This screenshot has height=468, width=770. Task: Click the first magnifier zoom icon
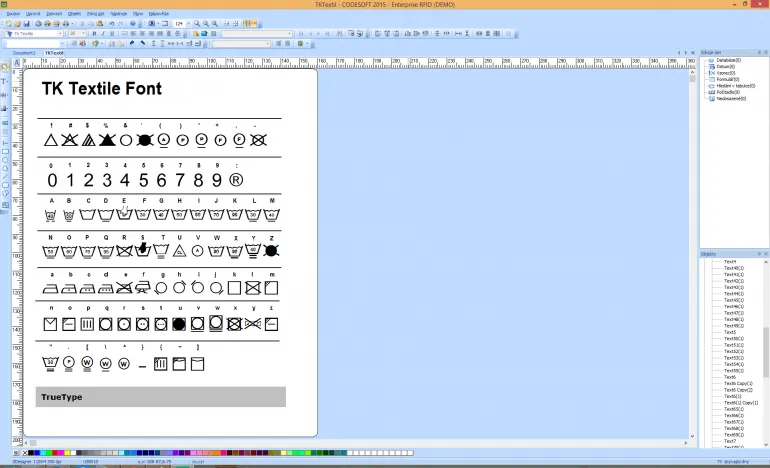(x=197, y=24)
